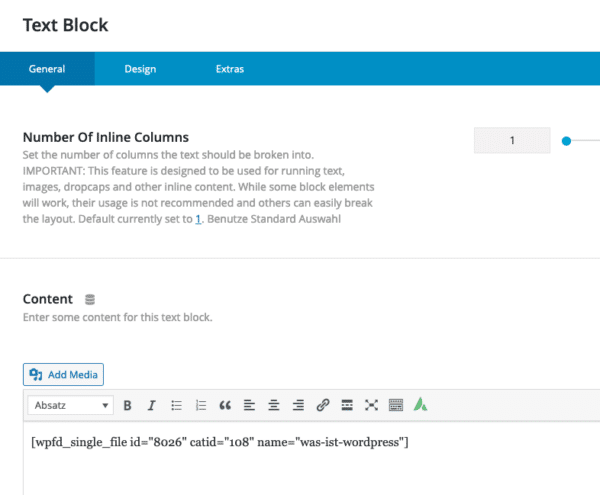Insert or edit a link
The width and height of the screenshot is (600, 495).
click(x=323, y=405)
